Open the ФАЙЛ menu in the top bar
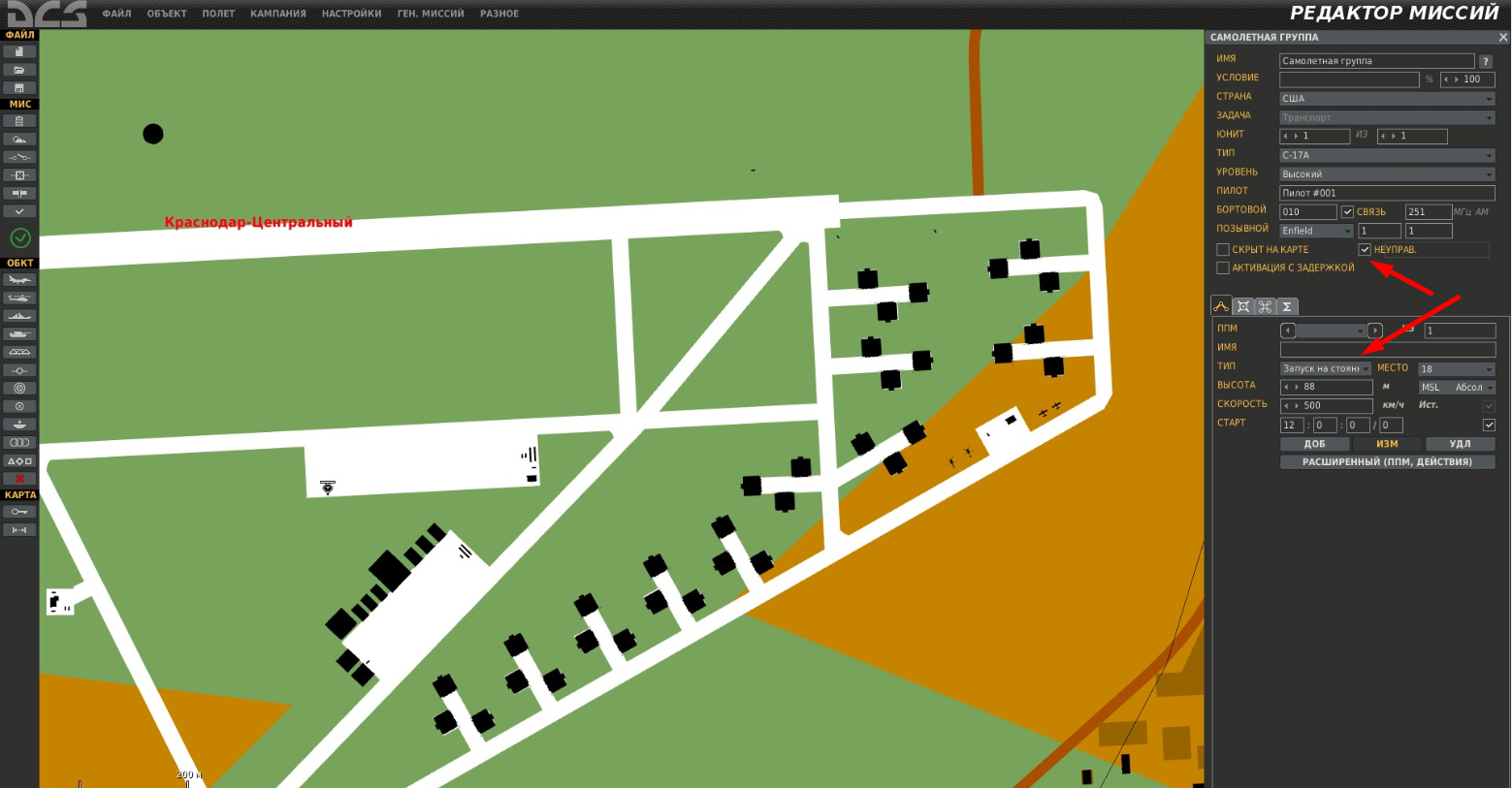Screen dimensions: 1512x788 [x=116, y=15]
